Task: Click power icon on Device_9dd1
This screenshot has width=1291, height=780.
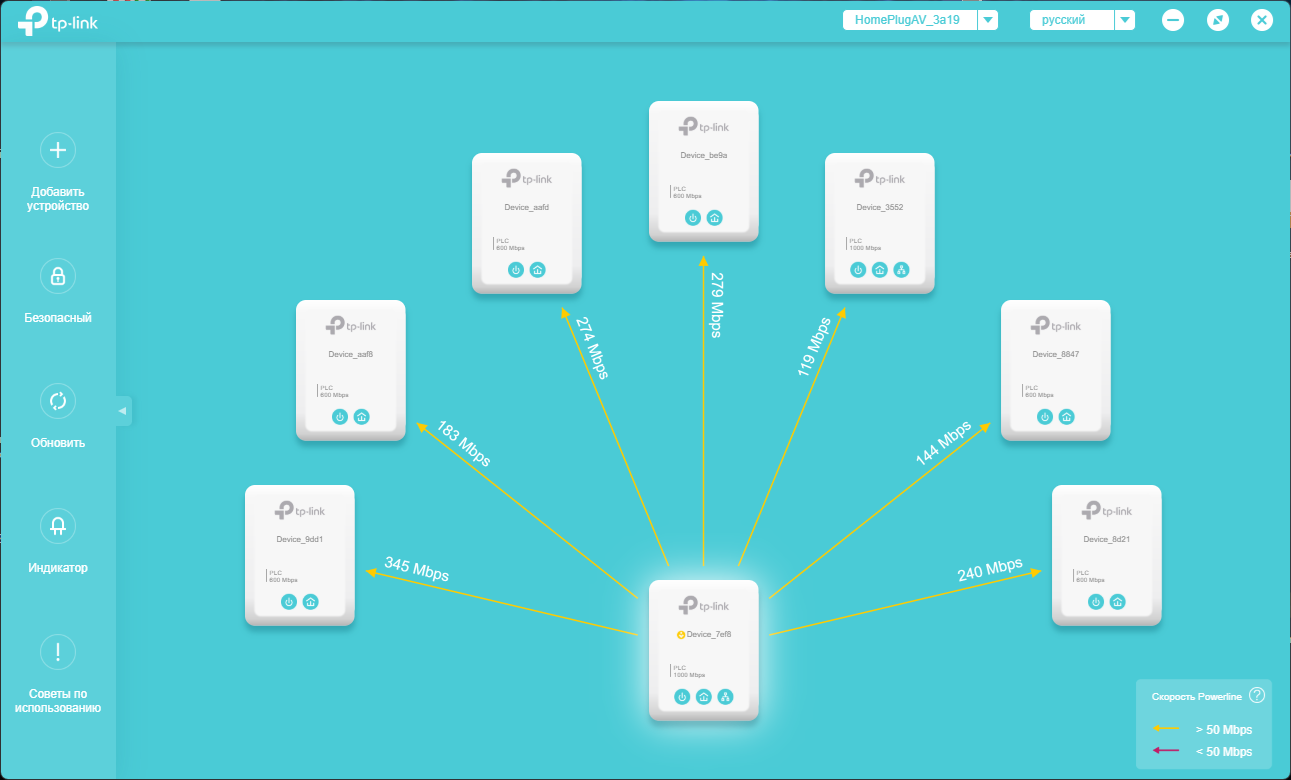Action: [x=289, y=602]
